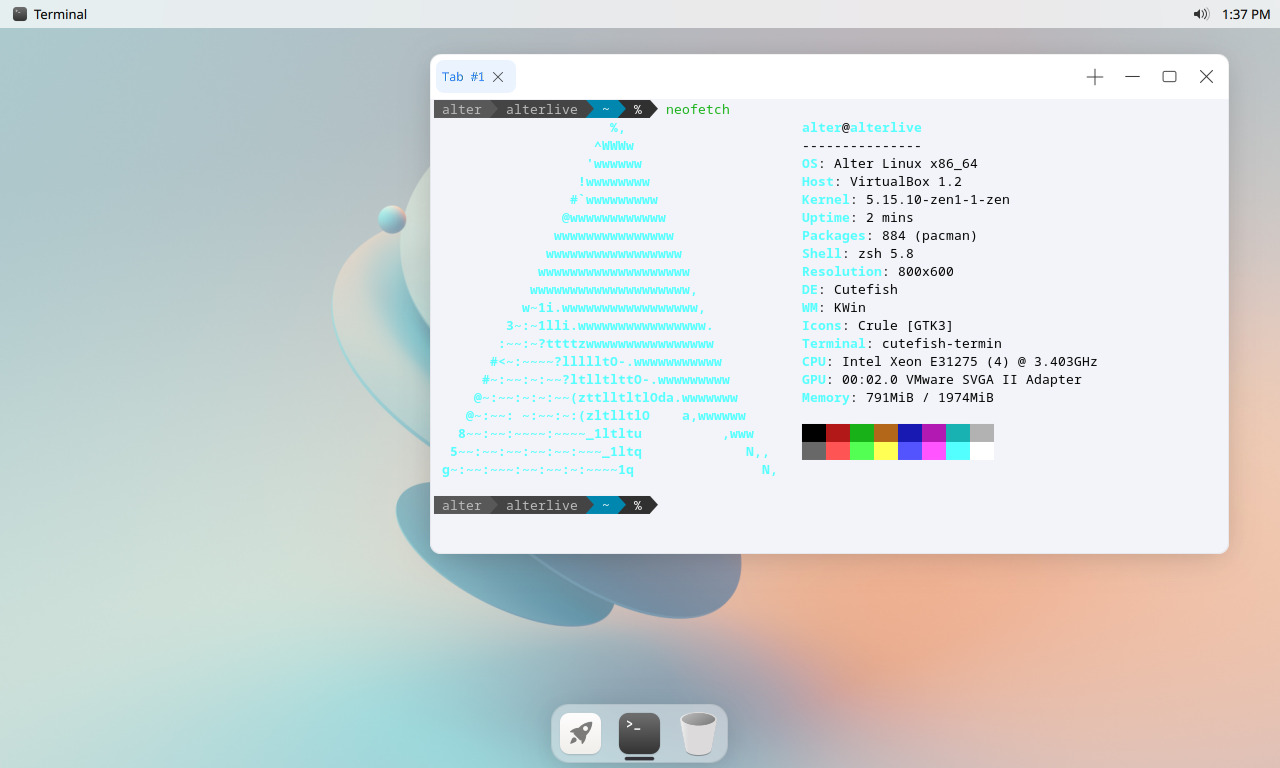Click the Terminal app icon in top bar

coord(20,14)
